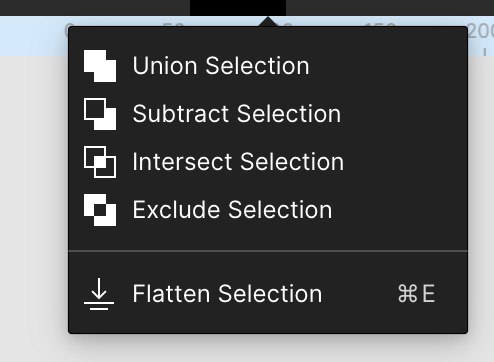The image size is (494, 362).
Task: Click the Exclude Selection shape icon
Action: pos(100,210)
